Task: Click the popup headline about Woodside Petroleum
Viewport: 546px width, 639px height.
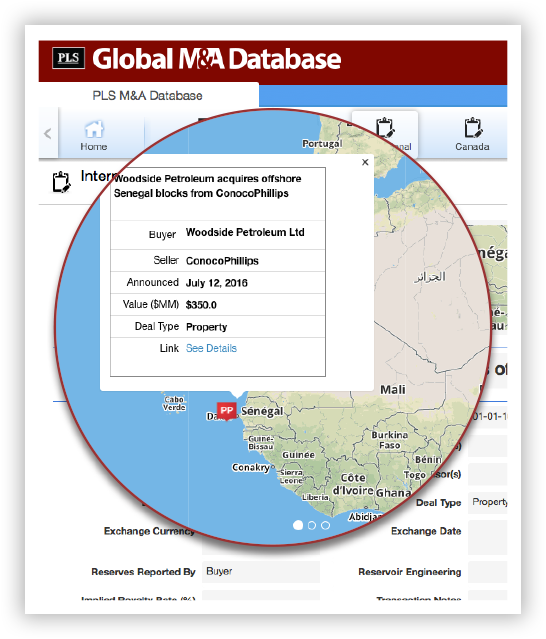Action: [207, 186]
